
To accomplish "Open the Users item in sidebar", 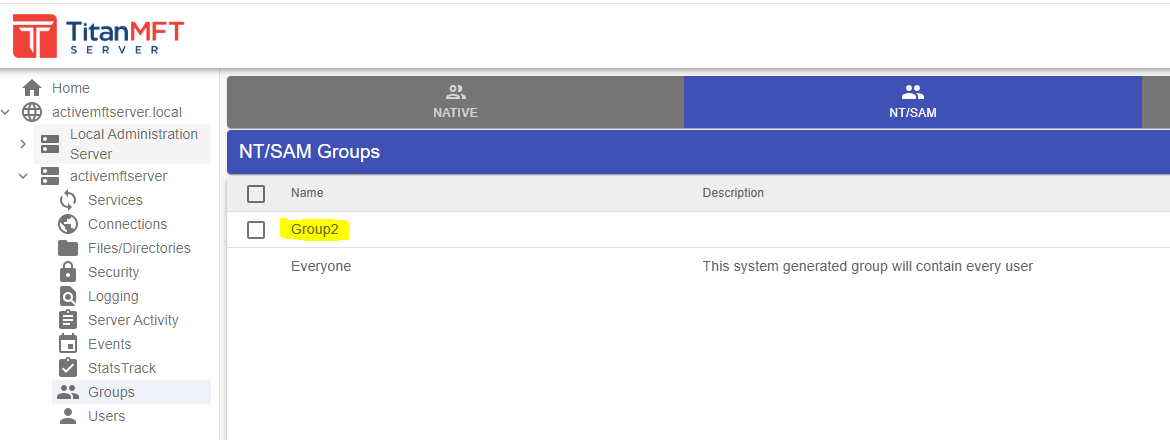I will 106,416.
